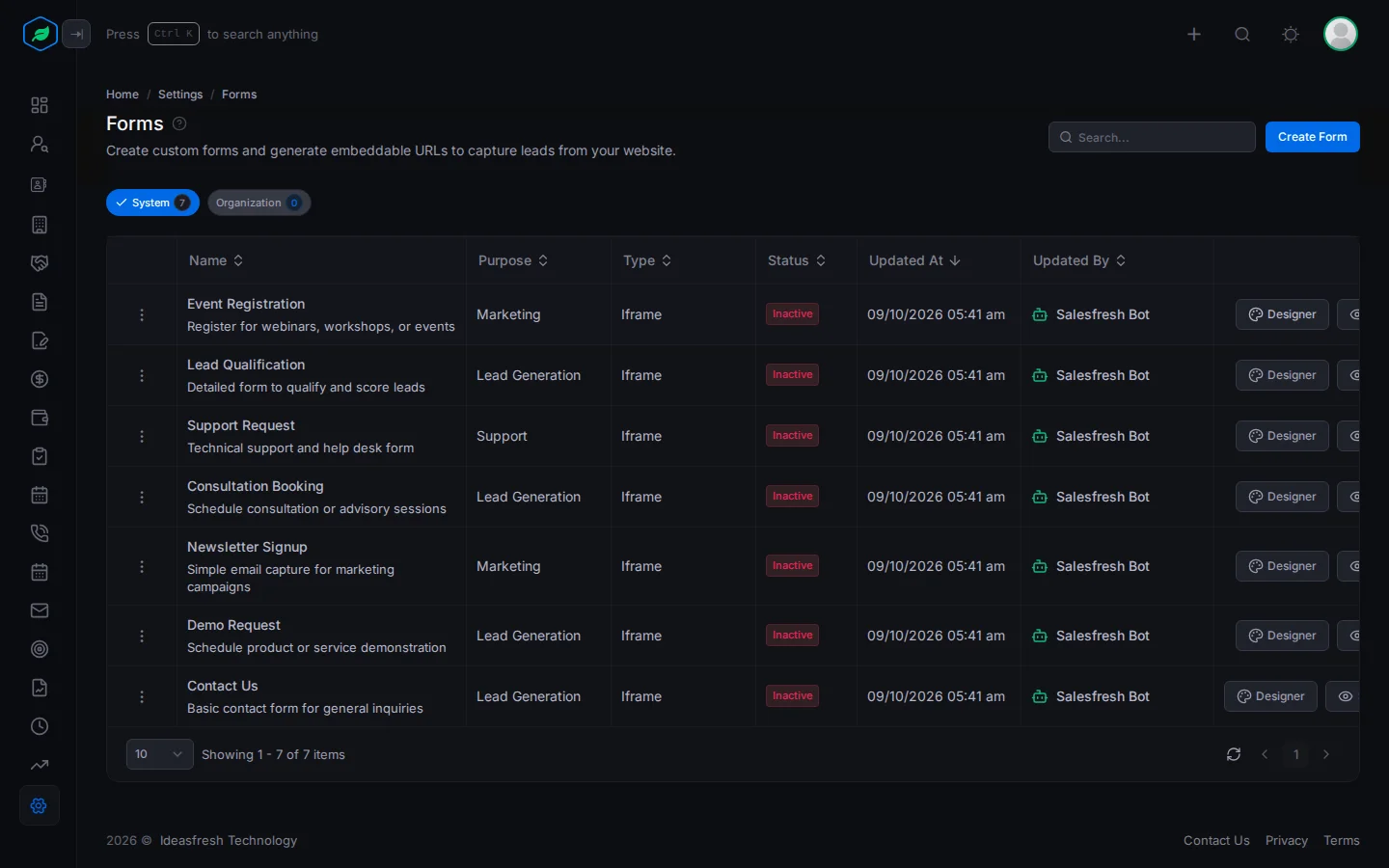Open the contact card icon in the sidebar

[40, 184]
